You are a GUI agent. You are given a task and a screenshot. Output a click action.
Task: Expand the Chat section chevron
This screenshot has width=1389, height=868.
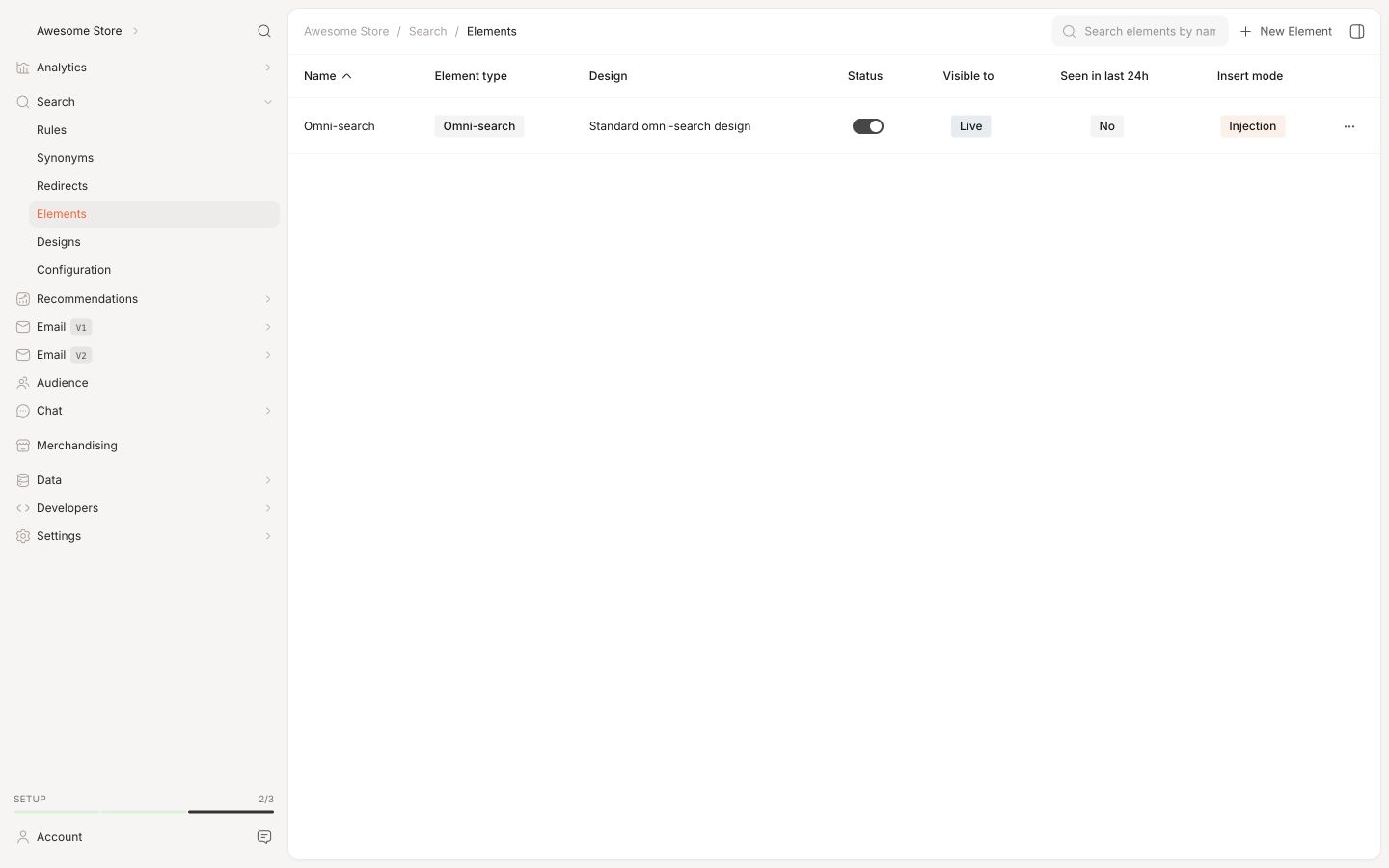268,411
